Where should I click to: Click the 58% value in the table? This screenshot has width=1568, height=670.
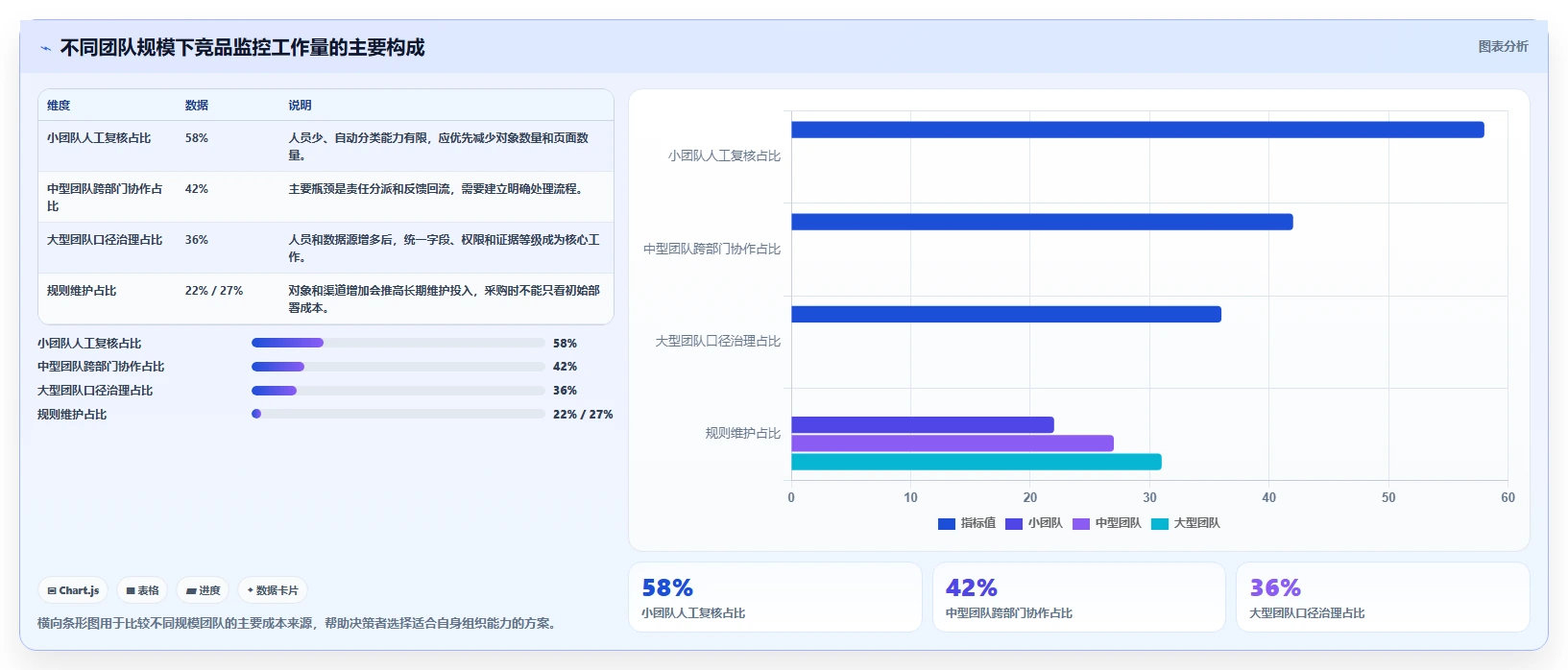tap(197, 138)
